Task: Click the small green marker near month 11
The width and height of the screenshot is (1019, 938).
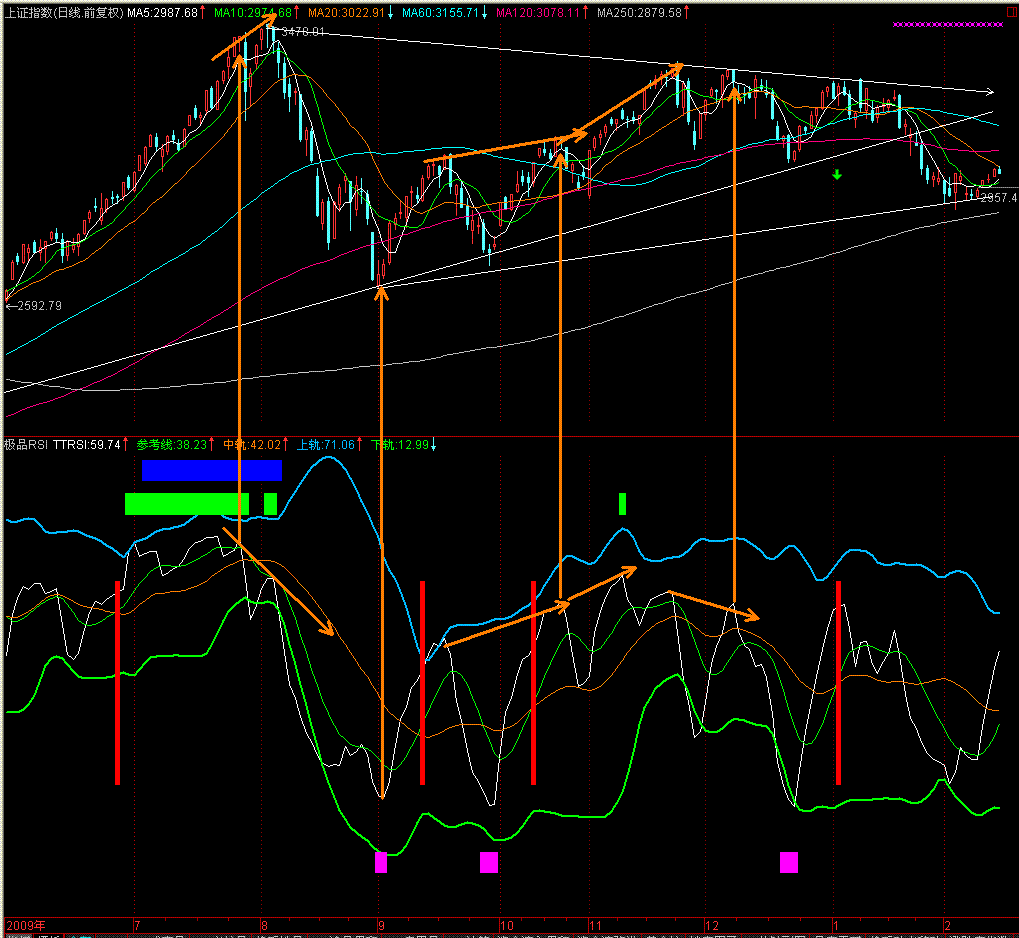Action: pyautogui.click(x=622, y=504)
